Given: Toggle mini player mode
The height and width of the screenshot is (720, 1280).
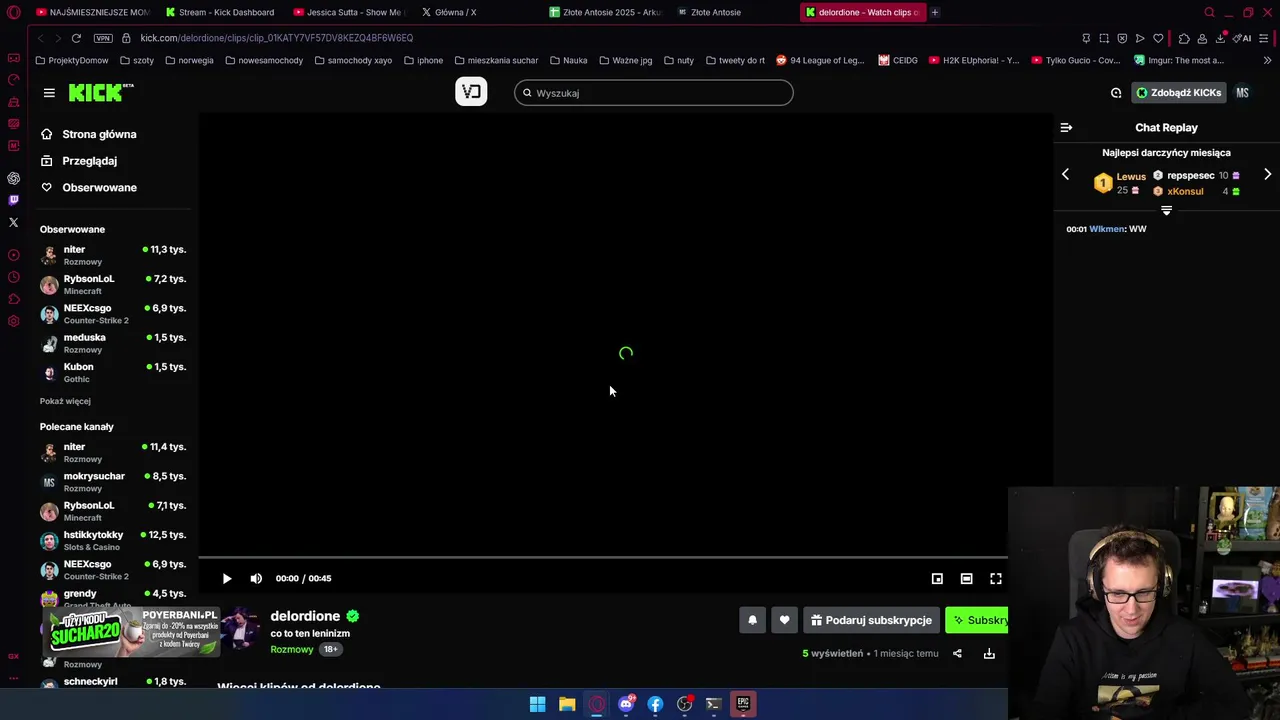Looking at the screenshot, I should coord(937,578).
